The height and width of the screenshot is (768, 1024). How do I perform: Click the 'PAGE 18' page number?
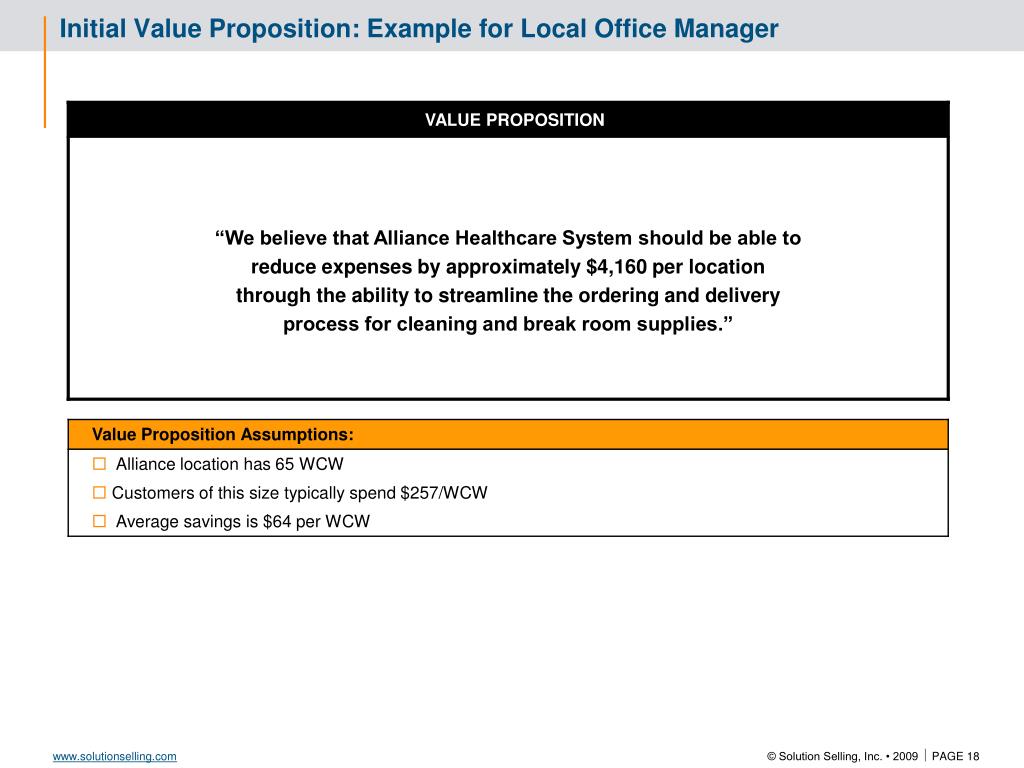click(x=955, y=756)
